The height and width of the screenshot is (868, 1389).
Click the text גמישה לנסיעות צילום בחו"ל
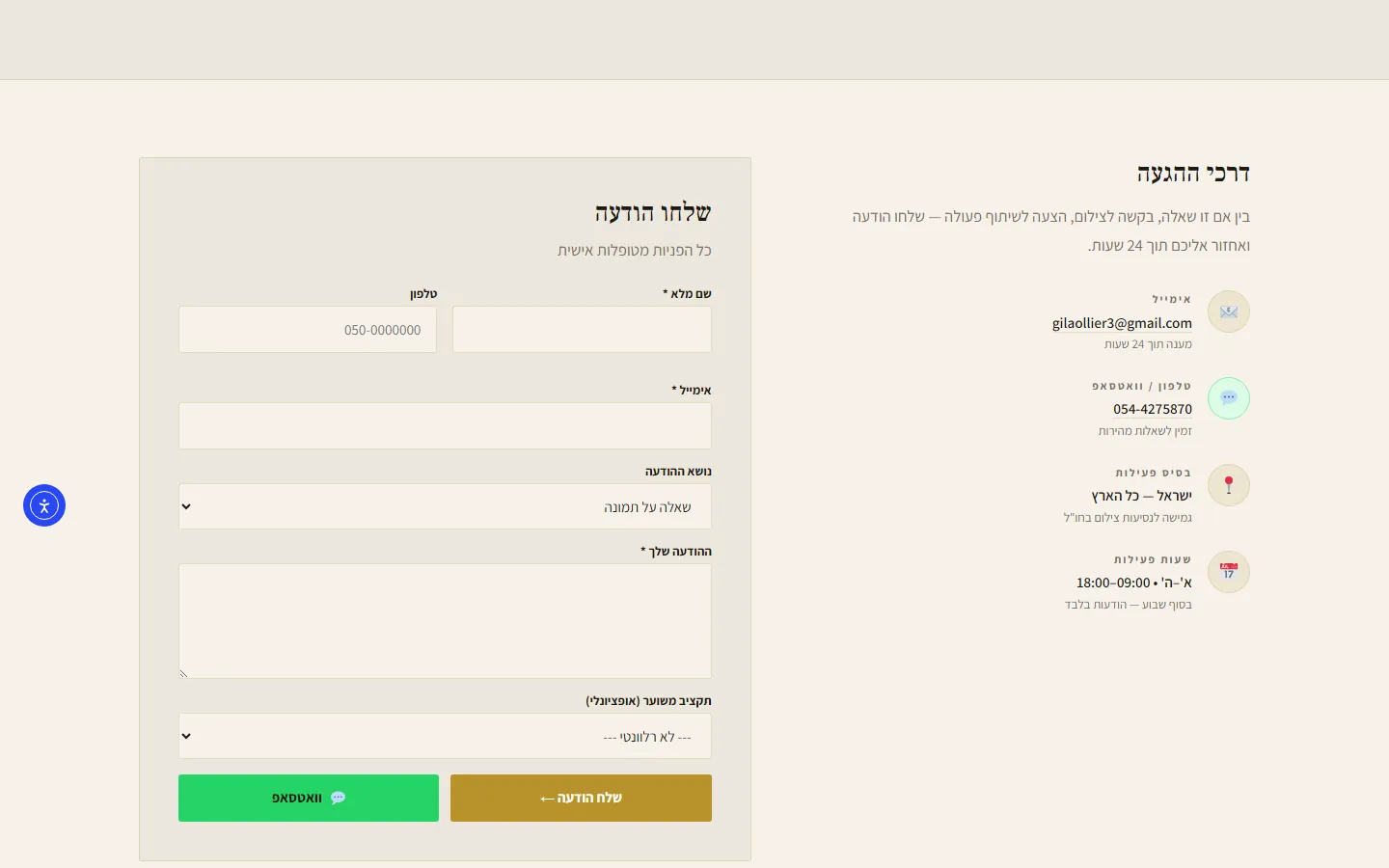tap(1128, 518)
